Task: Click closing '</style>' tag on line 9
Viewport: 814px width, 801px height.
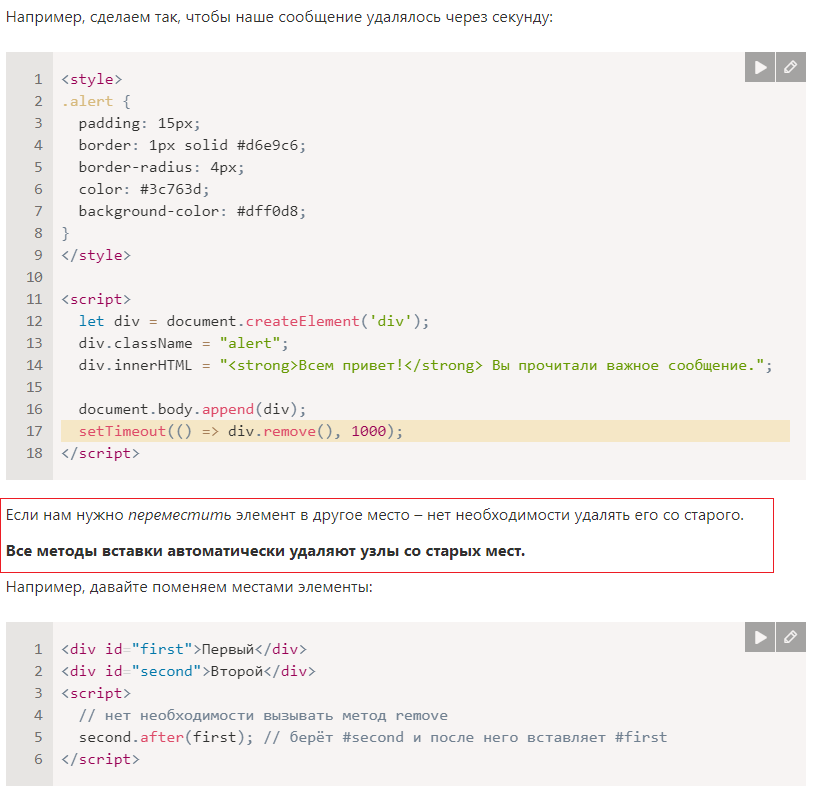Action: click(x=96, y=255)
